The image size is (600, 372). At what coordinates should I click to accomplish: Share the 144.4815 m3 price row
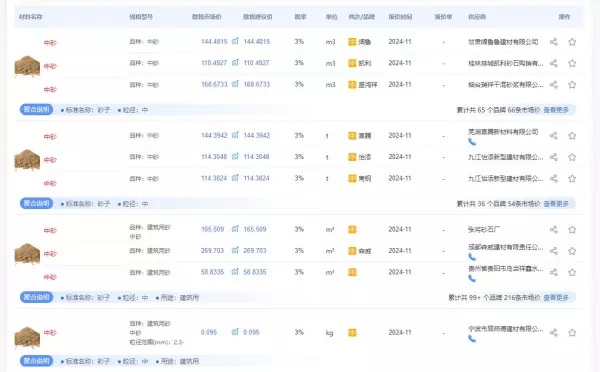553,42
